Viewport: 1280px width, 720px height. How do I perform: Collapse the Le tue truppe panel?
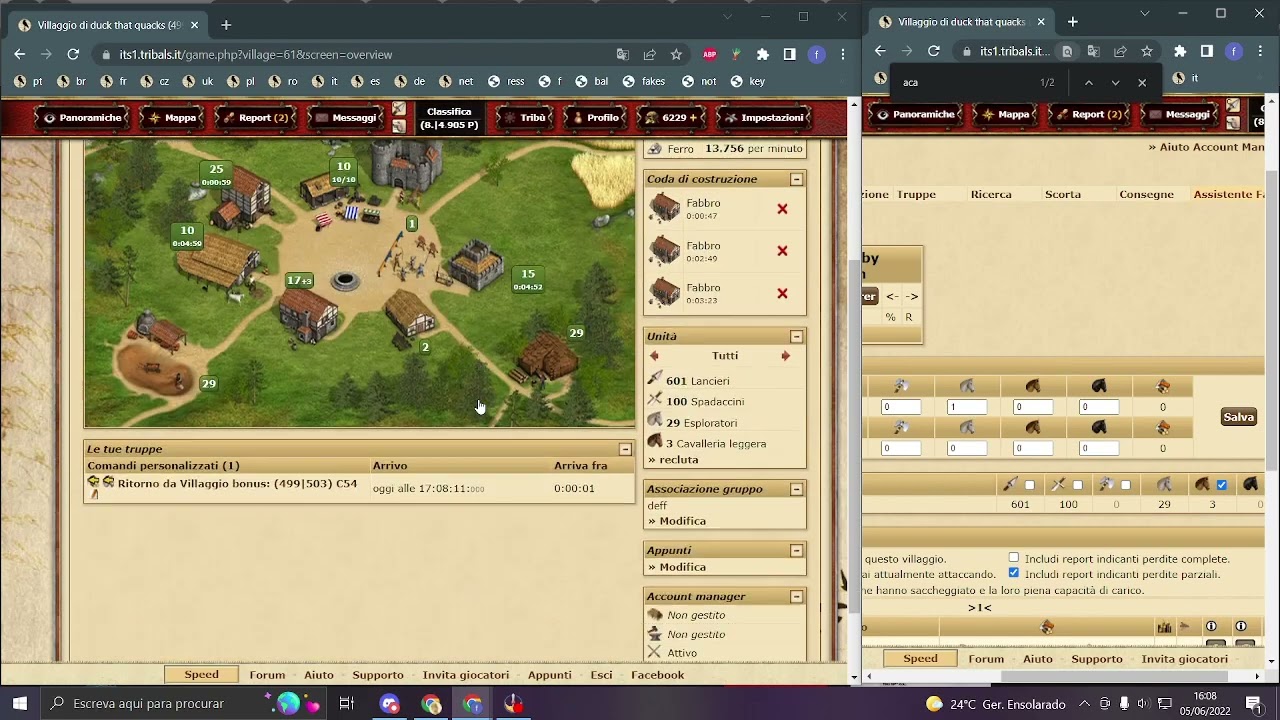(x=625, y=449)
